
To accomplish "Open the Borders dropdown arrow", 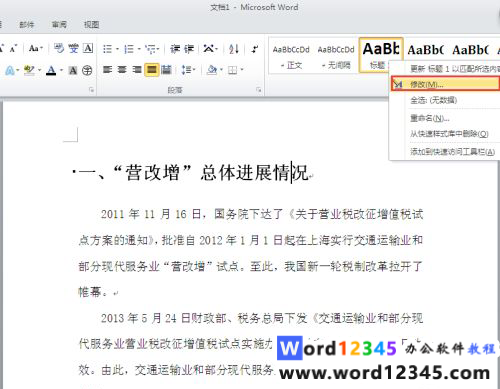I will (242, 70).
